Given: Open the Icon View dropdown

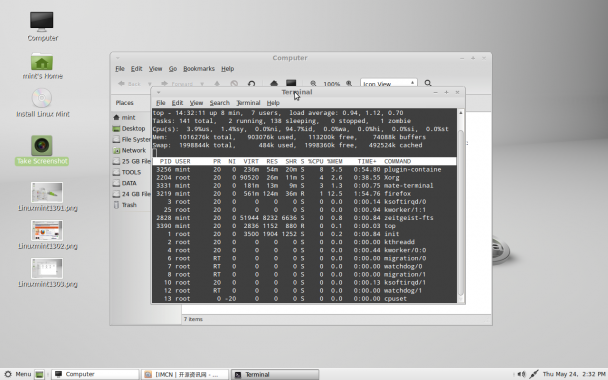Looking at the screenshot, I should (389, 83).
